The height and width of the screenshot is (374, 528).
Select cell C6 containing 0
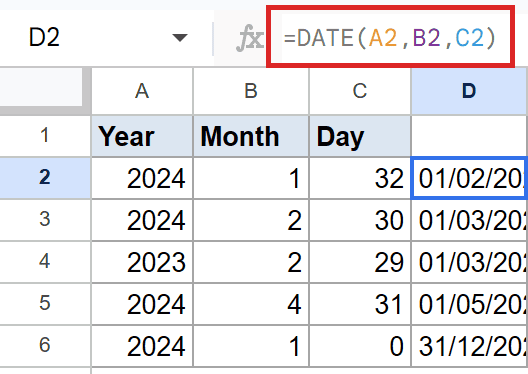[x=360, y=346]
